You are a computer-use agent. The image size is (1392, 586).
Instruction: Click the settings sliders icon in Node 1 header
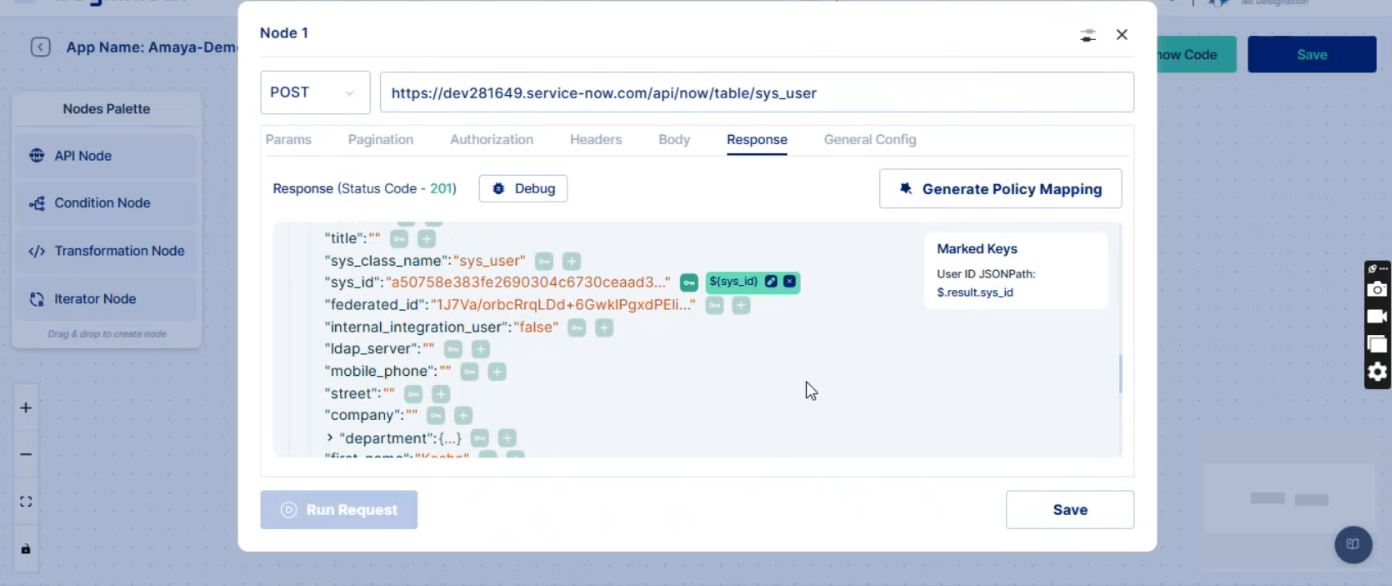[1088, 35]
